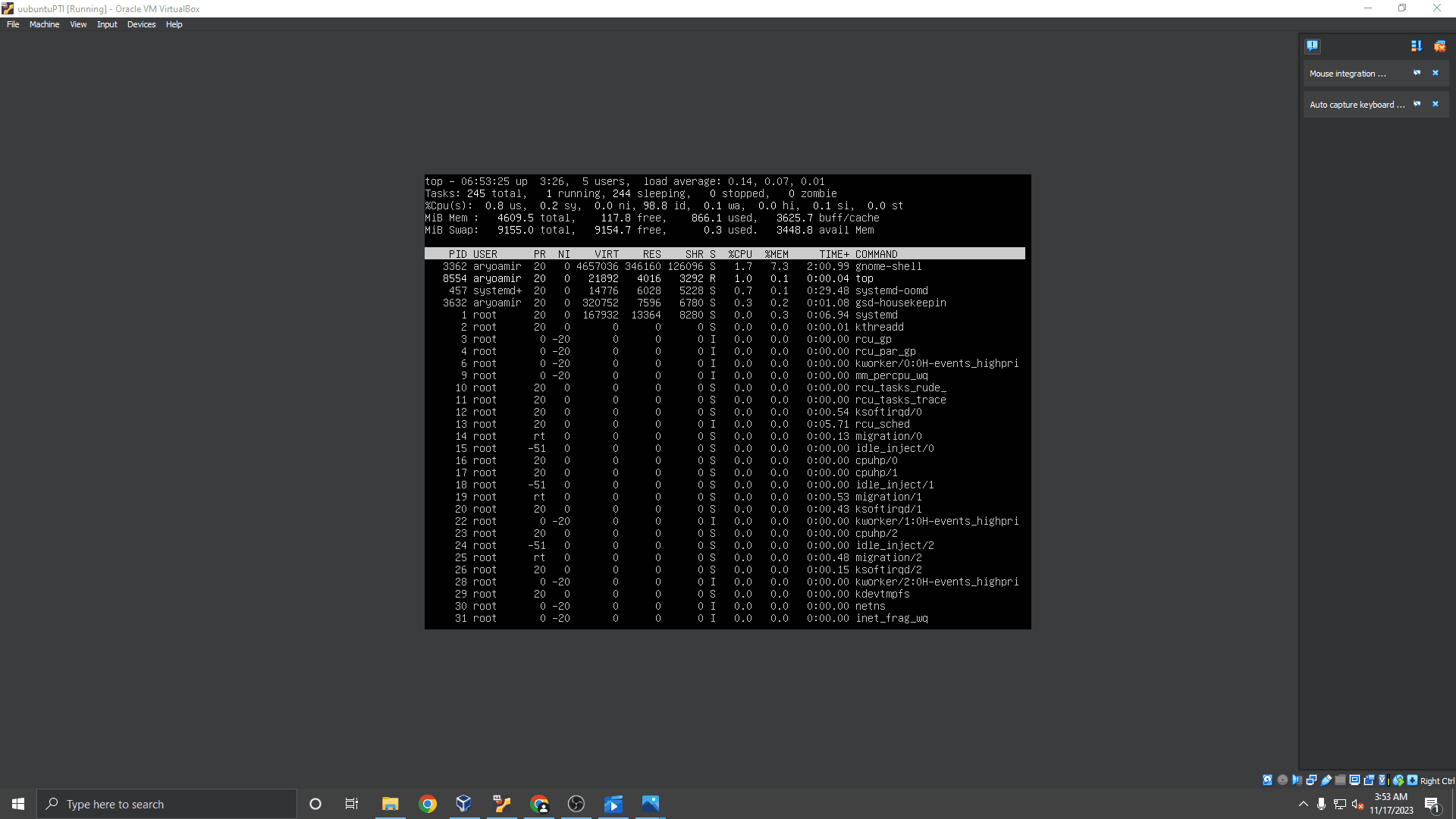The height and width of the screenshot is (819, 1456).
Task: Click the rcu_sched process row
Action: (725, 424)
